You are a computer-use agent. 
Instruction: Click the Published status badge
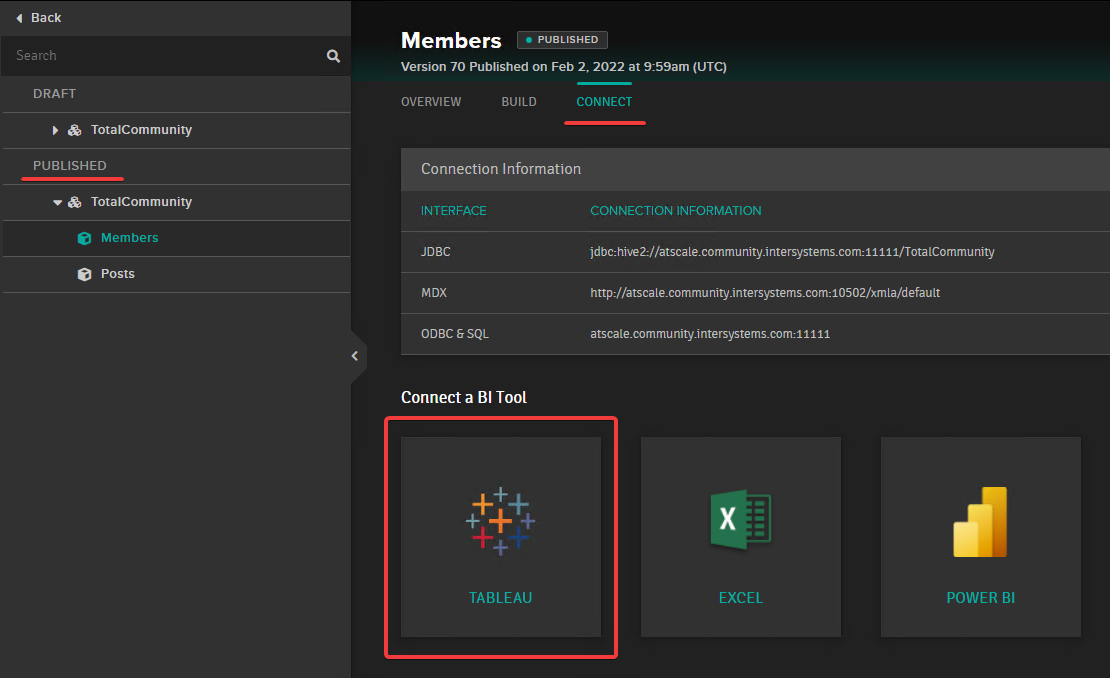(x=562, y=40)
